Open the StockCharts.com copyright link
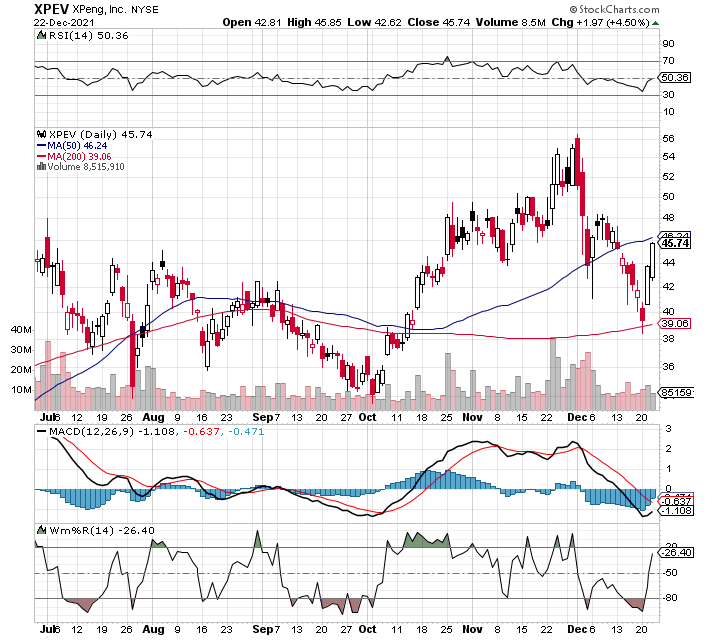725x643 pixels. tap(614, 9)
